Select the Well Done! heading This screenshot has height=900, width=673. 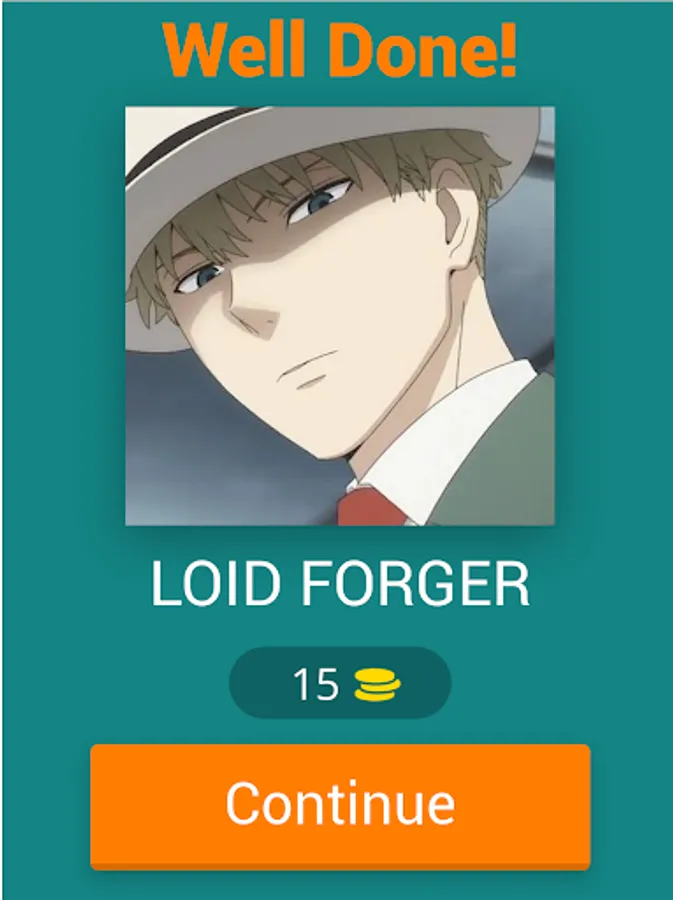pos(340,49)
